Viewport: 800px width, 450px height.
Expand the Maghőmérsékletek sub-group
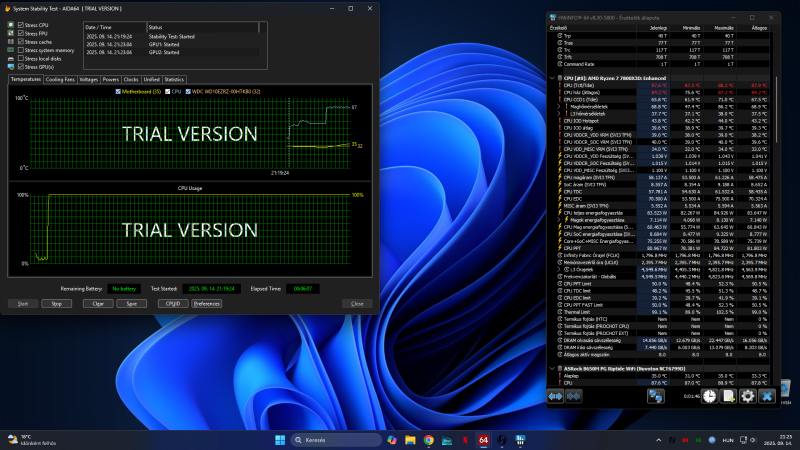click(x=559, y=107)
